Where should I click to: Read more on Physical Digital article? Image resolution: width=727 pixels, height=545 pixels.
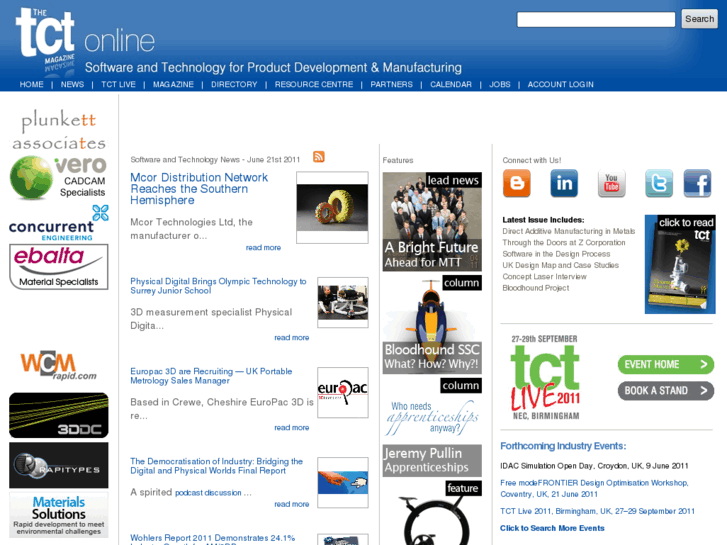[292, 338]
